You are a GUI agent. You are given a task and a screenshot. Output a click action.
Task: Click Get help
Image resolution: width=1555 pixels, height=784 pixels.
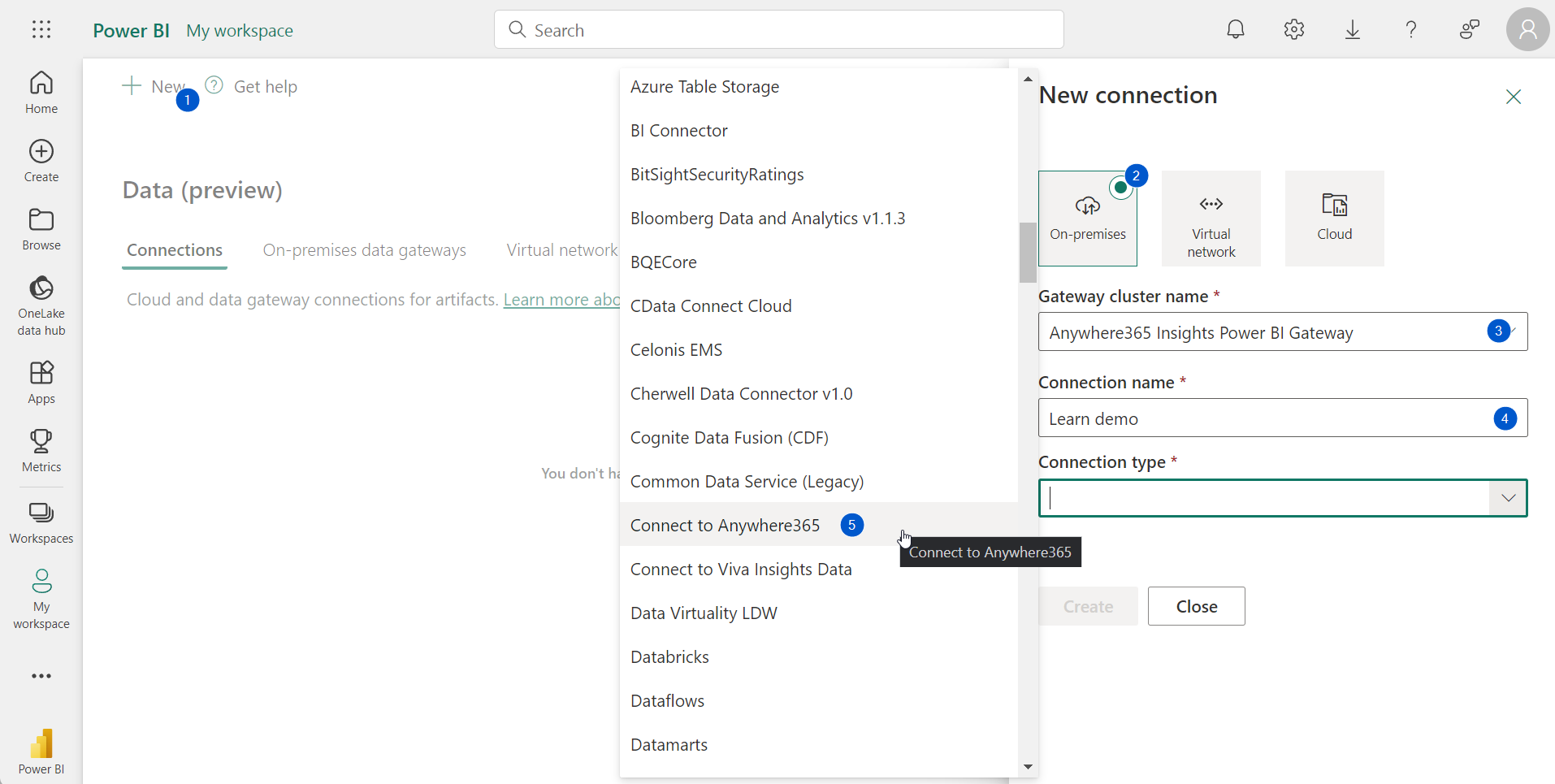pos(251,86)
